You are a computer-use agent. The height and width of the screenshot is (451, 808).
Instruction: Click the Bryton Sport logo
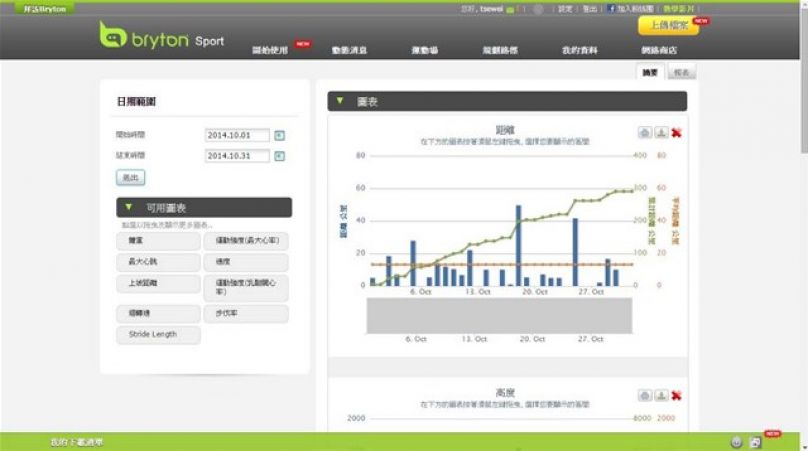pos(161,37)
